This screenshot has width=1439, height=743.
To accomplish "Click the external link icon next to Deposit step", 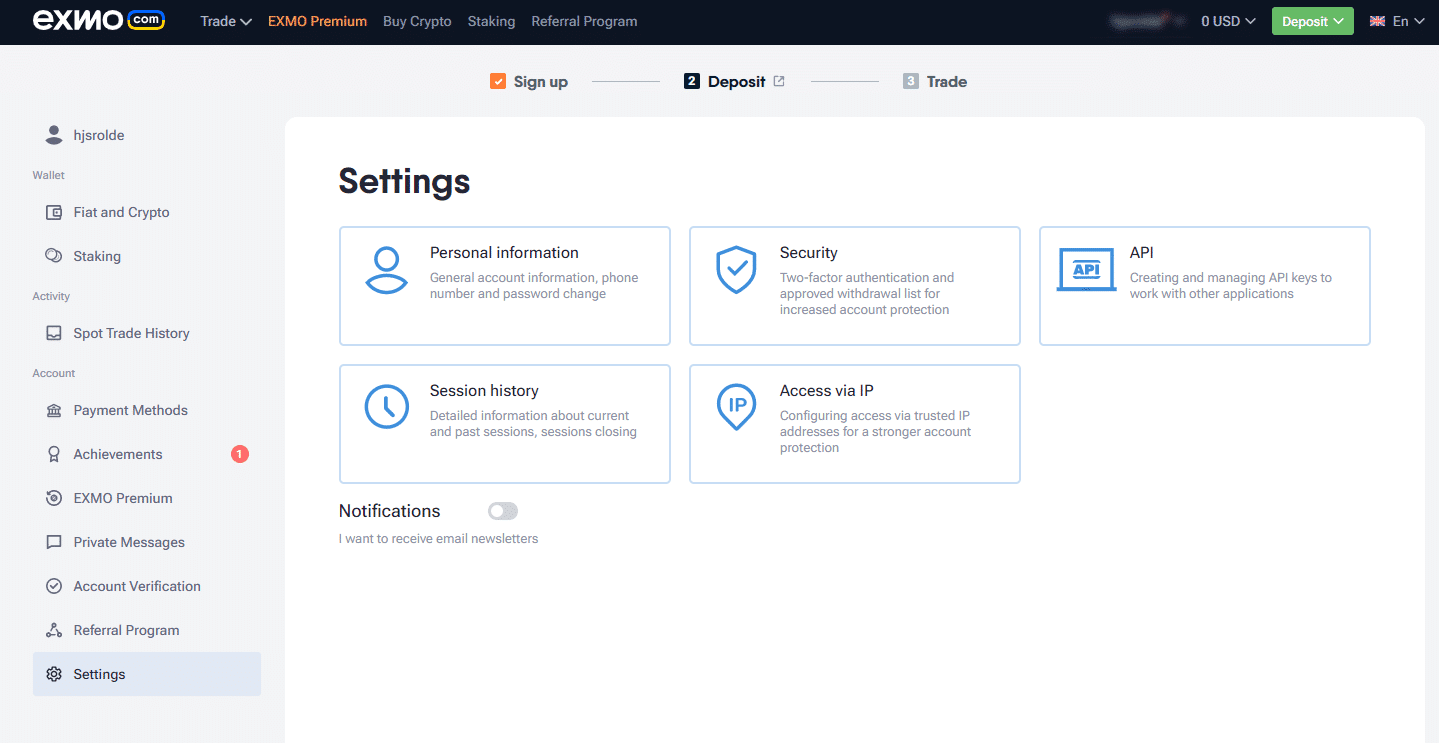I will [x=779, y=82].
